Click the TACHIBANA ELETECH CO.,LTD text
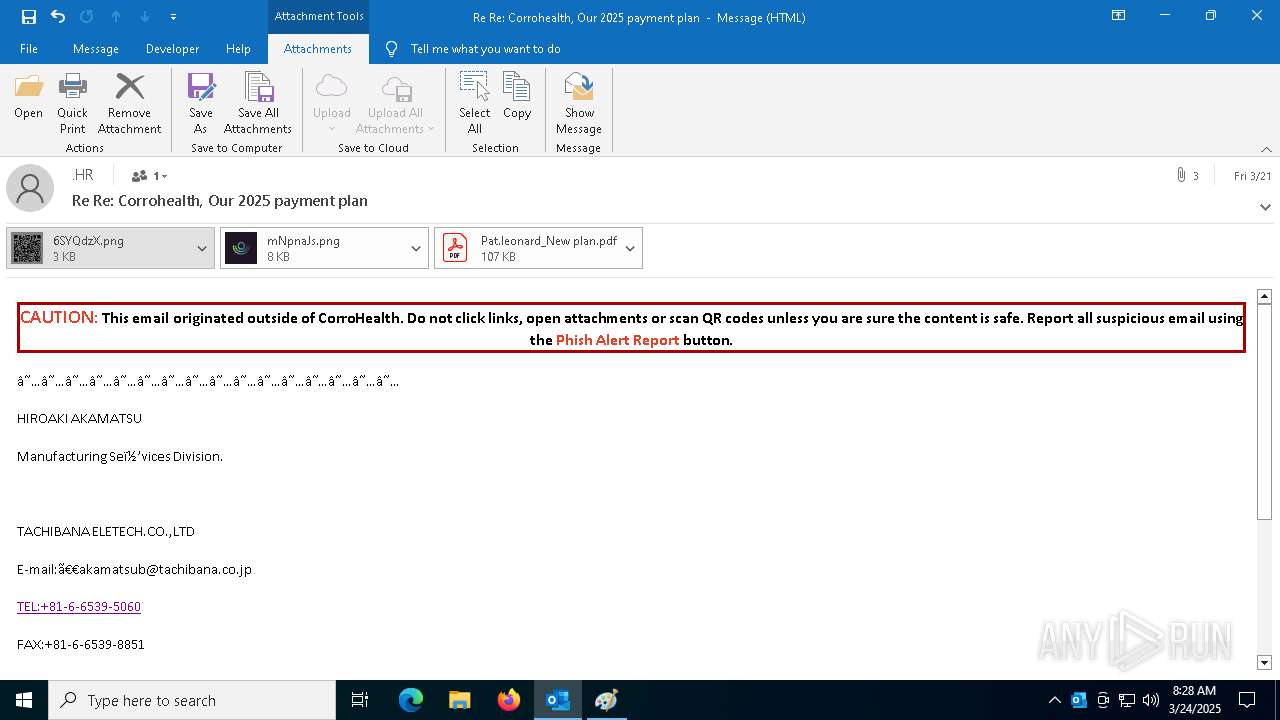 point(106,532)
